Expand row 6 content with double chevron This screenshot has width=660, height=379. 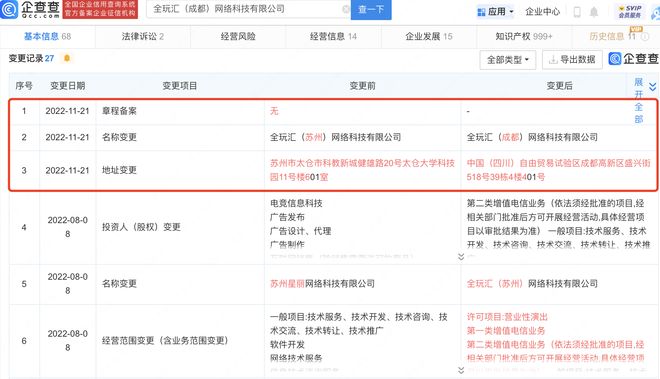pos(461,370)
